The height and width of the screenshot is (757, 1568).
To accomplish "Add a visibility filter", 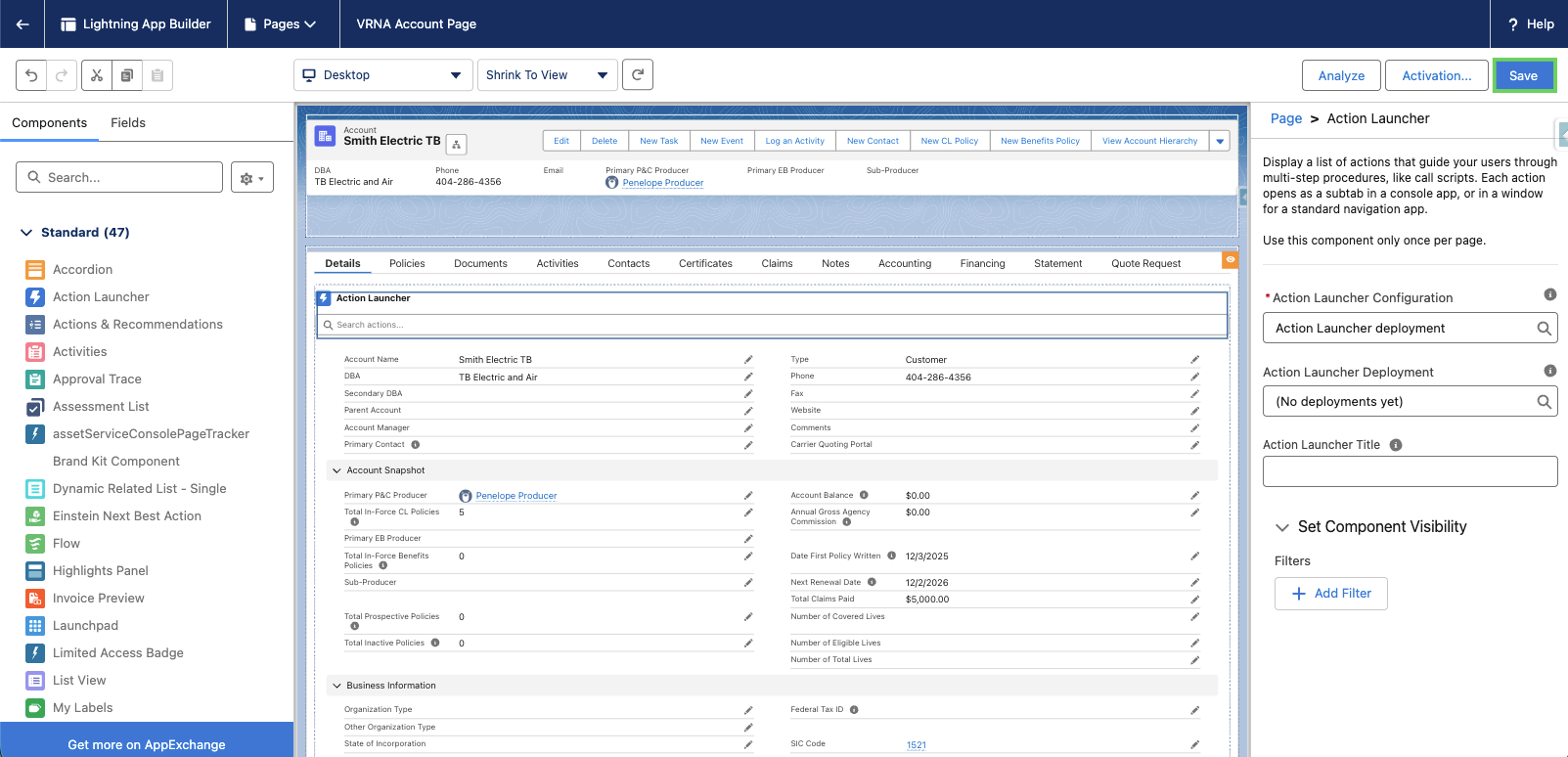I will click(1330, 594).
